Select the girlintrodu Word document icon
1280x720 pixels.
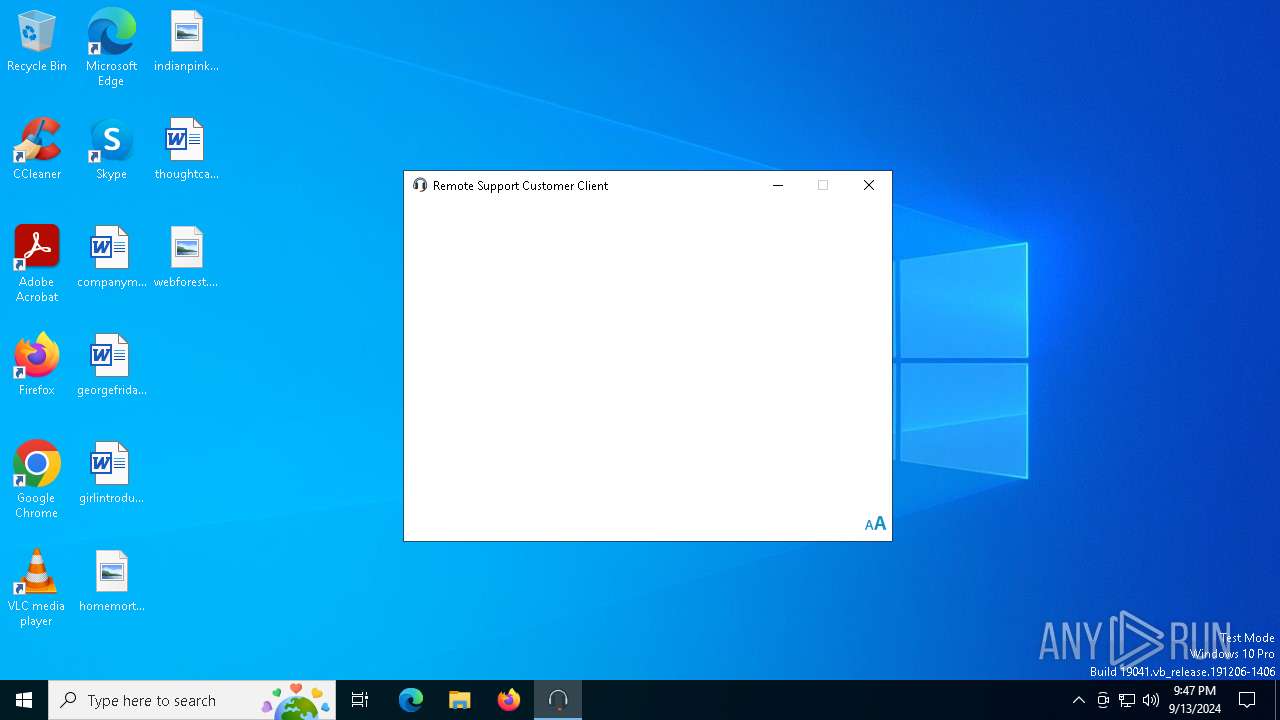pos(111,474)
